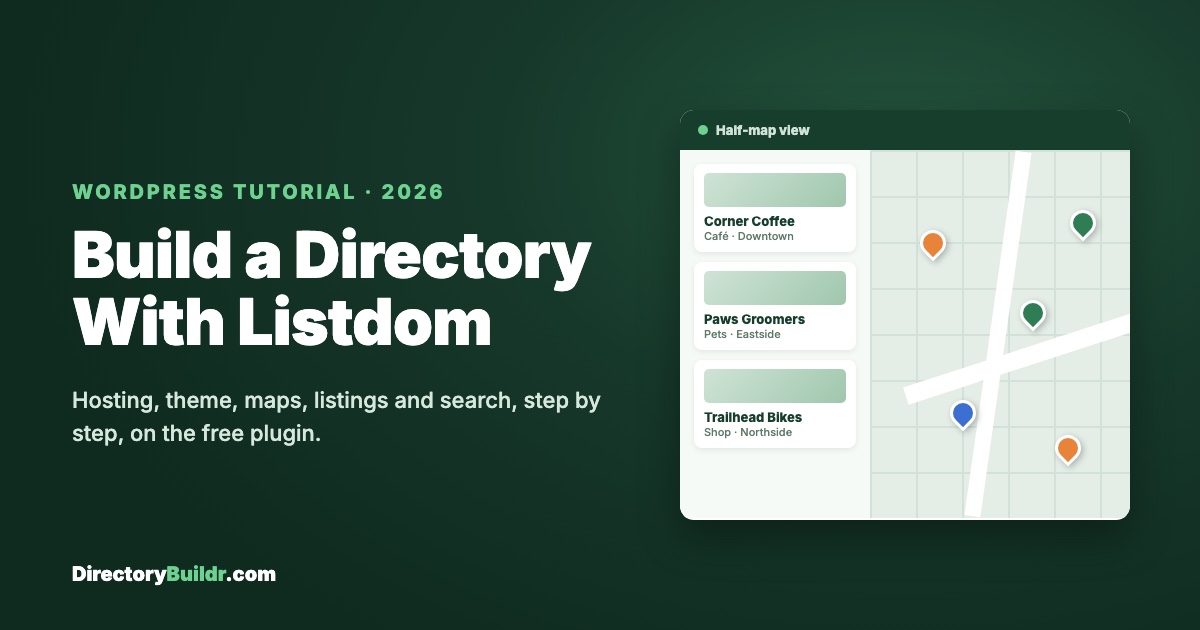This screenshot has width=1200, height=630.
Task: Click the "Build a Directory With Listdom" headline
Action: pyautogui.click(x=331, y=288)
